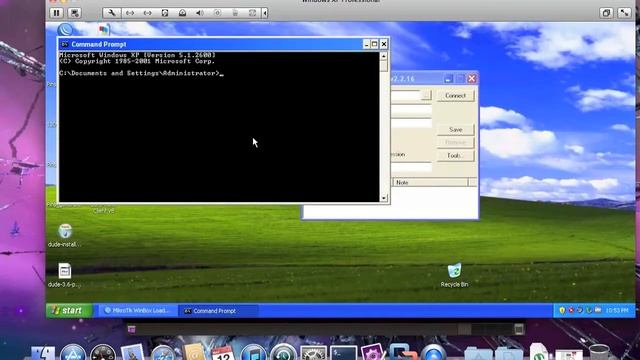Open Trash in the Mac dock

pyautogui.click(x=599, y=353)
